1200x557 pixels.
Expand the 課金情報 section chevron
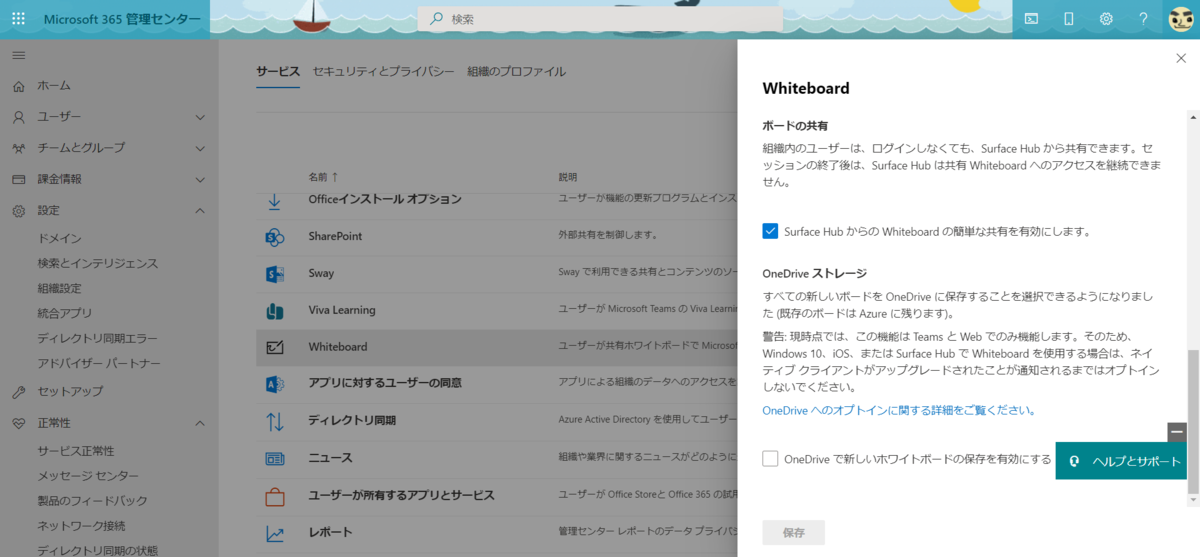click(200, 180)
